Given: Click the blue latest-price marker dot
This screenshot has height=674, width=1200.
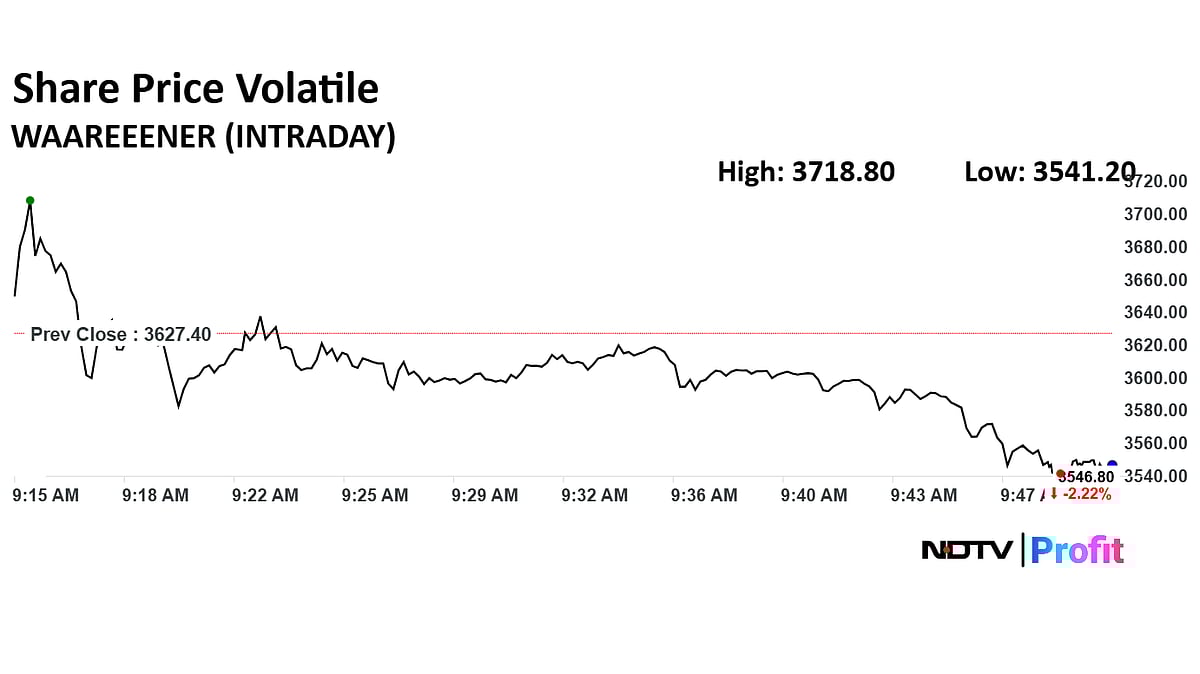Looking at the screenshot, I should pos(1112,465).
